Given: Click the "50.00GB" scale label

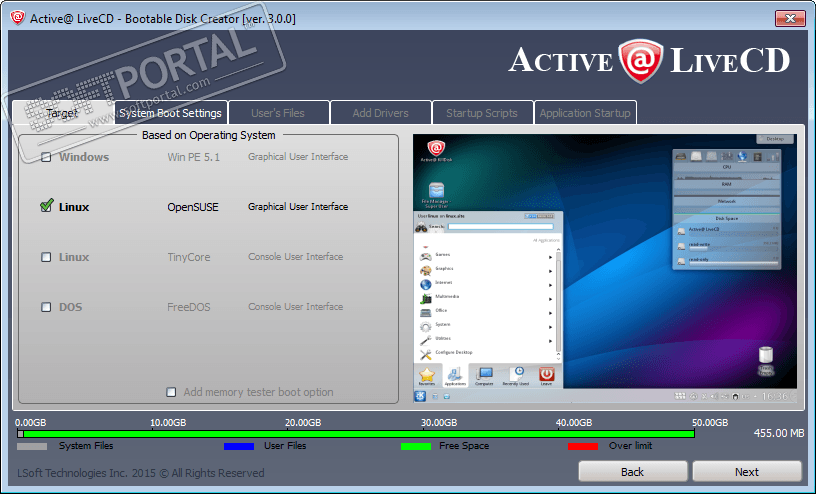Looking at the screenshot, I should [x=710, y=422].
